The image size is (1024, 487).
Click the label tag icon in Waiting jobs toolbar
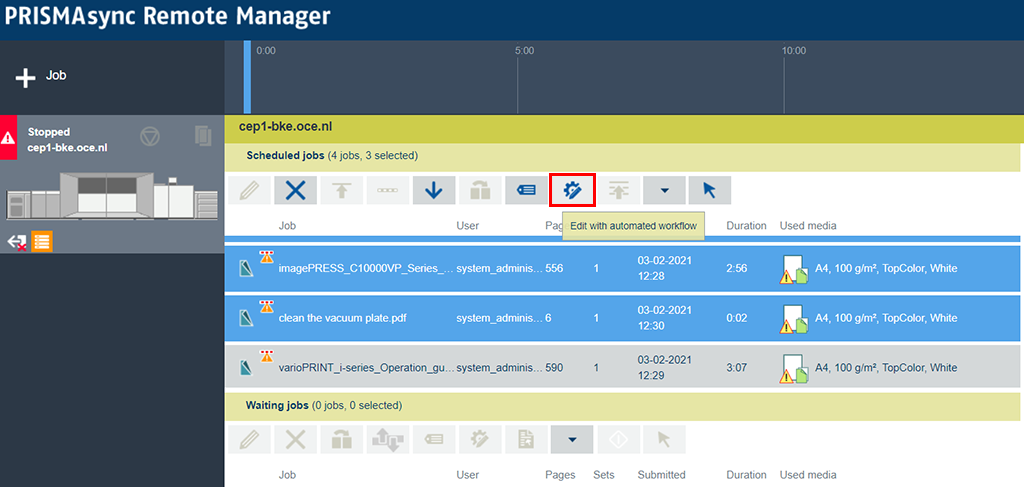click(434, 439)
